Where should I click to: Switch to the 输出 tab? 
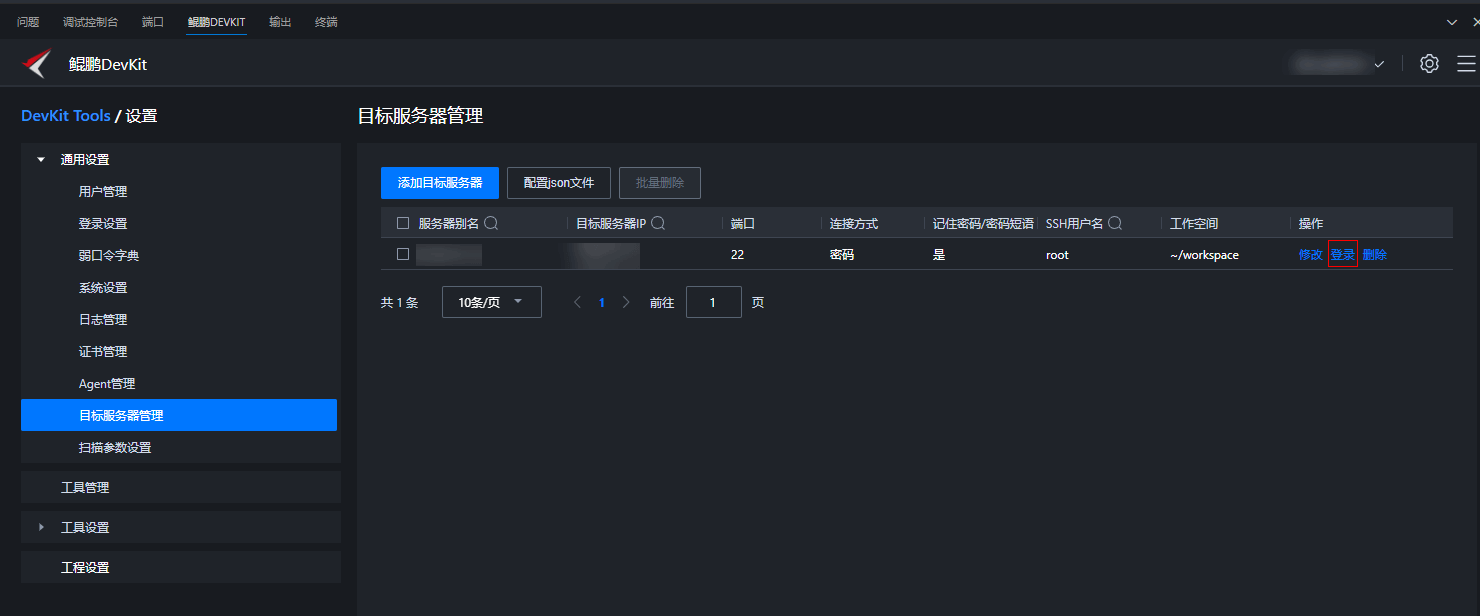[x=280, y=21]
